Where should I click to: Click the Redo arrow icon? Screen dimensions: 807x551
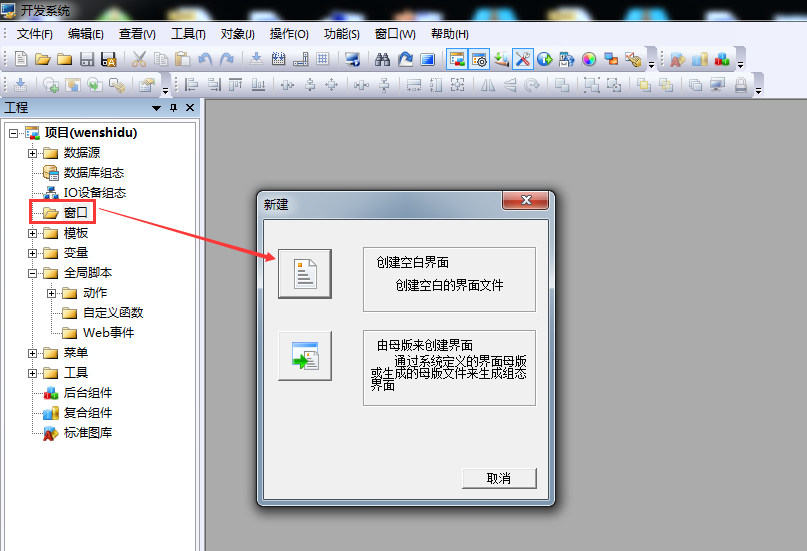tap(226, 59)
